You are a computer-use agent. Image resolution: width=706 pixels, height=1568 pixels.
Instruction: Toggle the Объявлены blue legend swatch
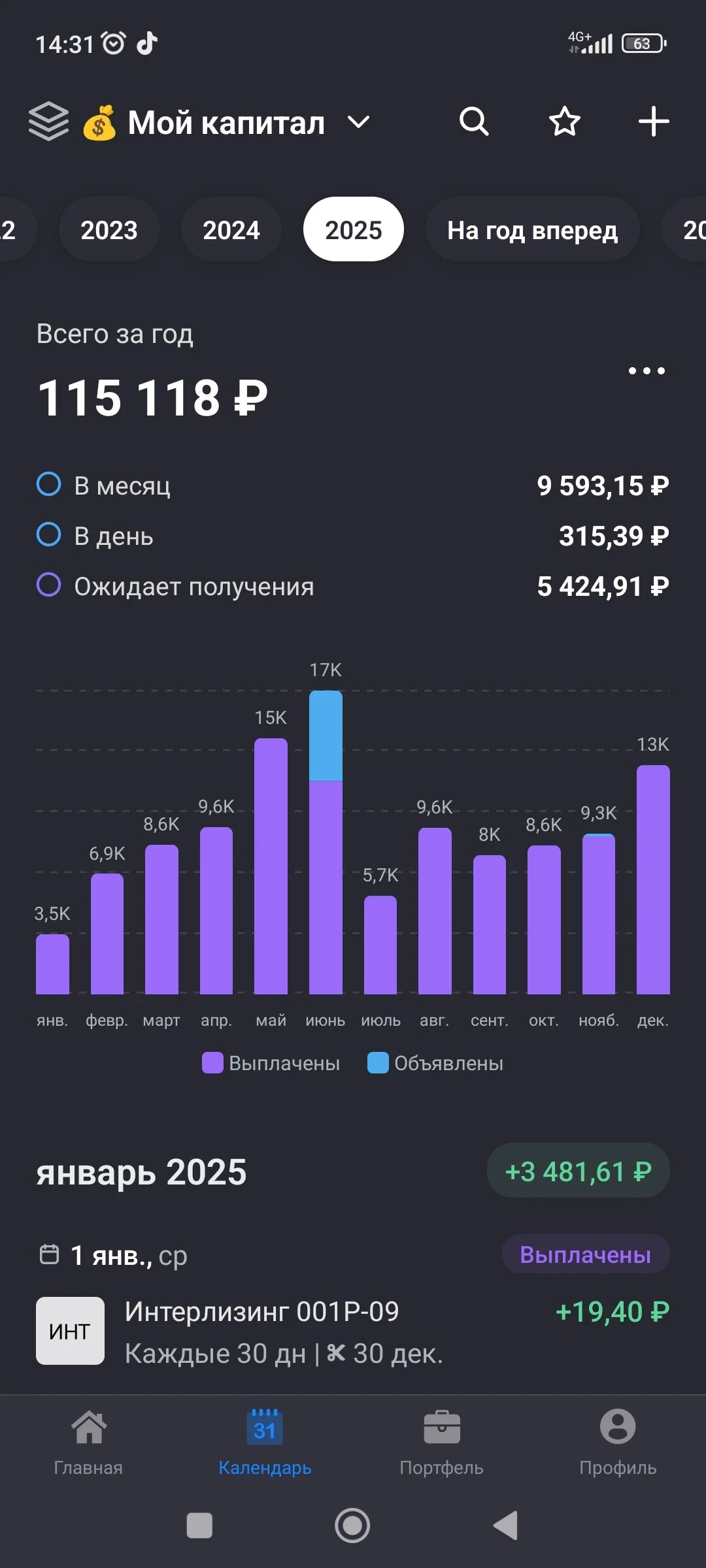(x=378, y=1063)
